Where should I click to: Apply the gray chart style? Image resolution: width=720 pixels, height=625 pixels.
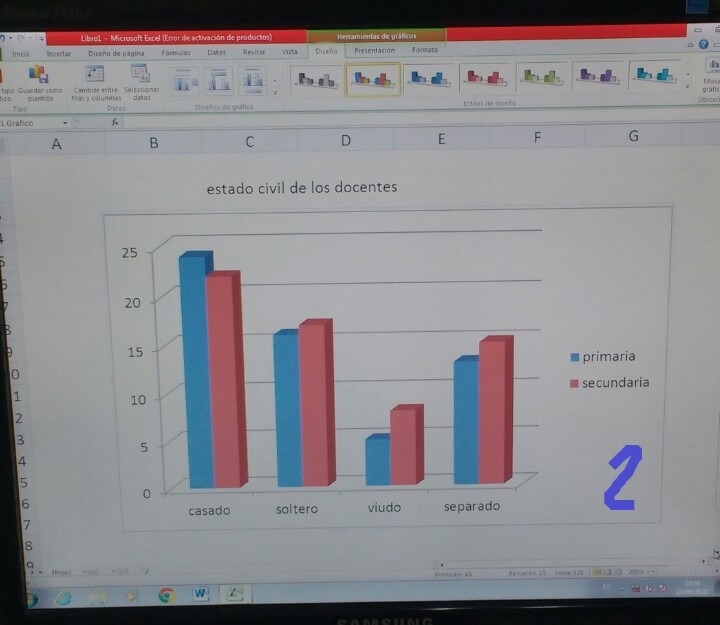click(x=316, y=79)
